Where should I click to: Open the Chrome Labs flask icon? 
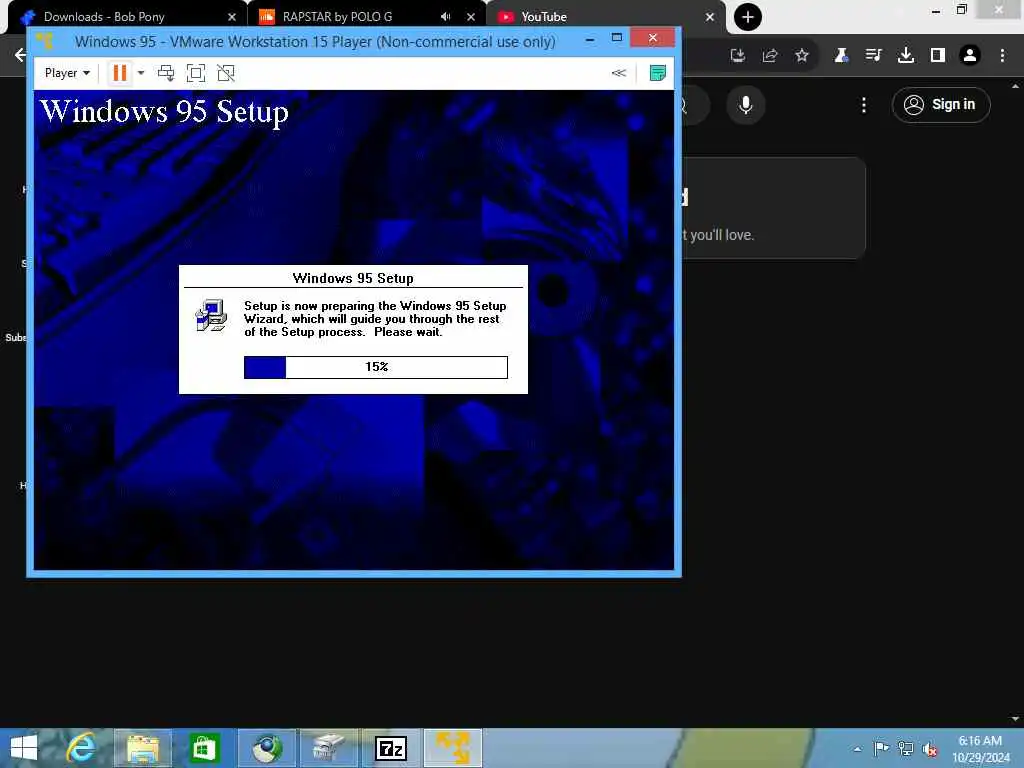pyautogui.click(x=841, y=56)
